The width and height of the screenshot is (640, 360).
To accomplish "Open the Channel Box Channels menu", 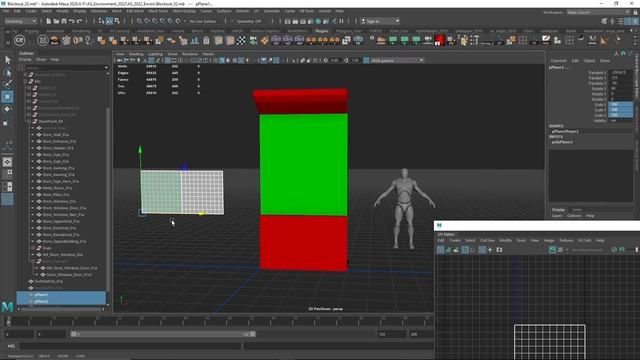I will click(x=558, y=61).
